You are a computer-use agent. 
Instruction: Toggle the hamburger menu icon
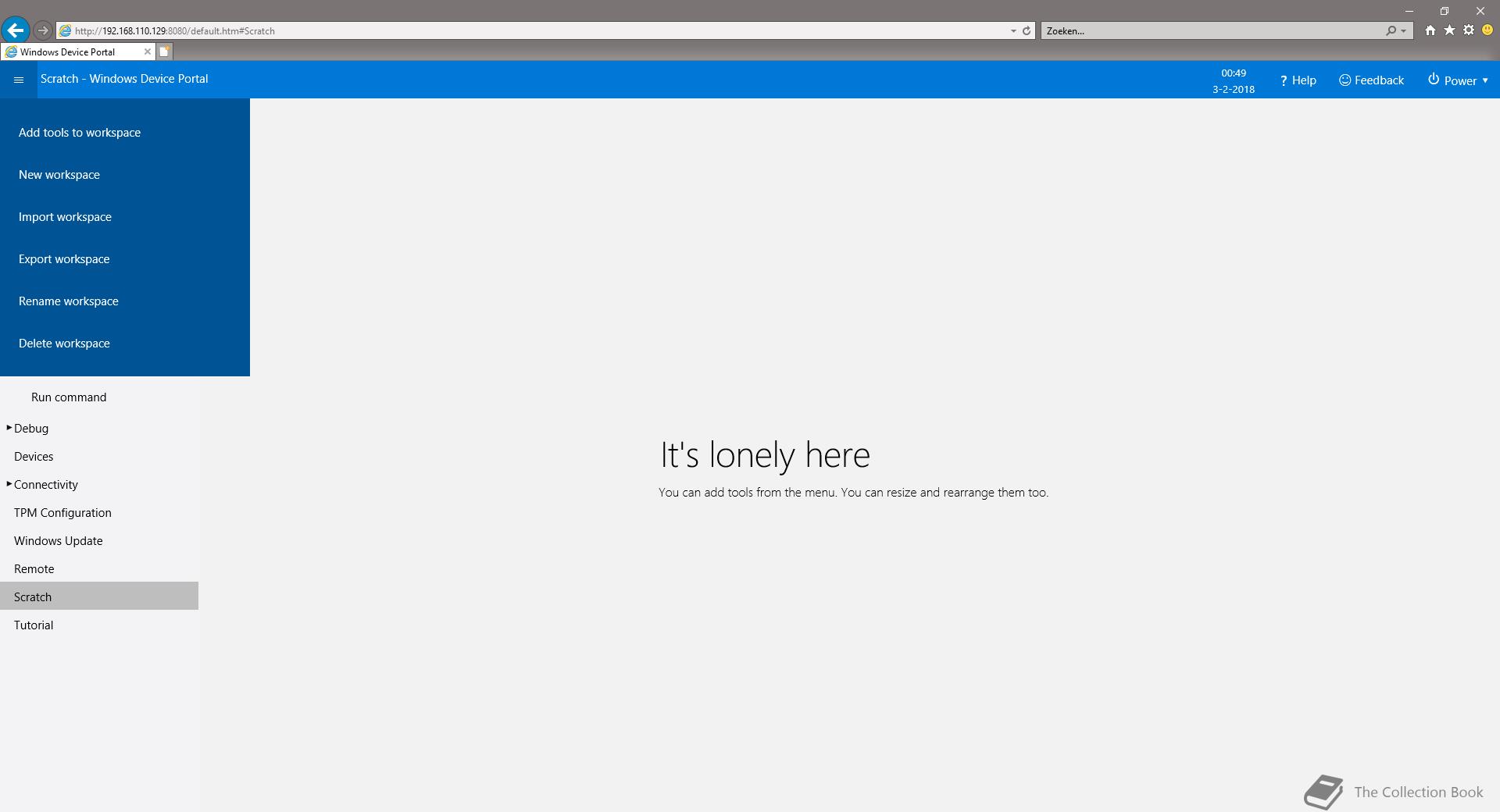click(19, 80)
